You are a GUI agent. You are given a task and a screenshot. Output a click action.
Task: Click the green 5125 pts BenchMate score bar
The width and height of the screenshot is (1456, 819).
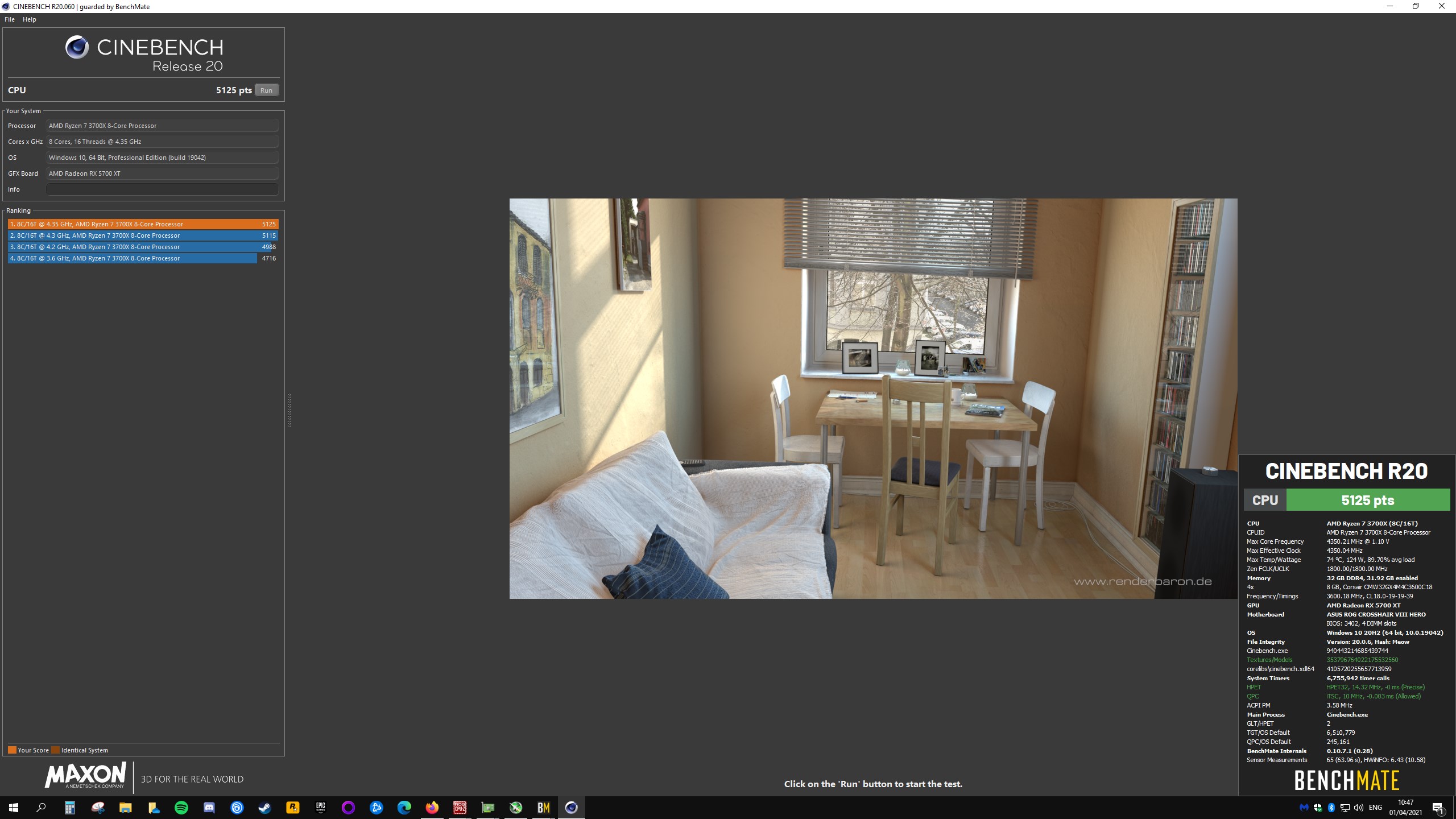(x=1368, y=500)
